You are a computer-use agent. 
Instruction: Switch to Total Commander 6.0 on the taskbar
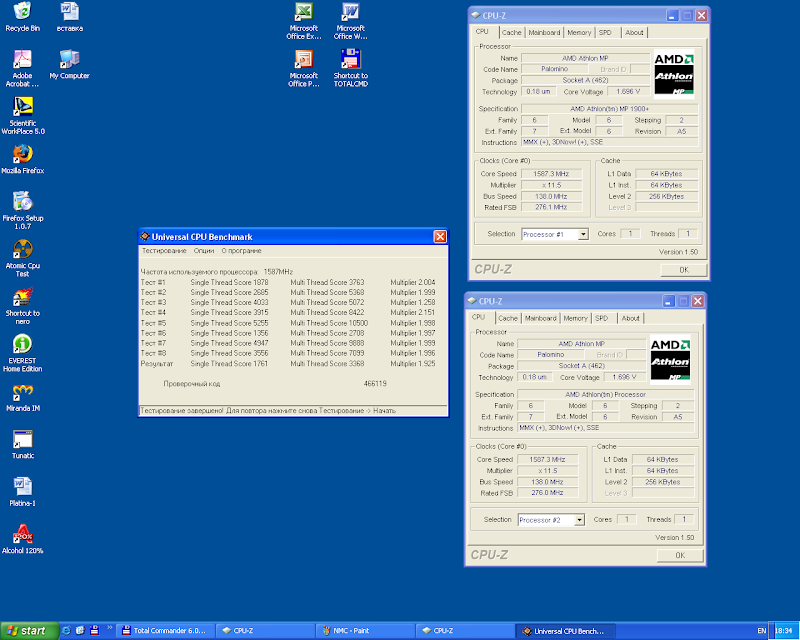tap(165, 631)
